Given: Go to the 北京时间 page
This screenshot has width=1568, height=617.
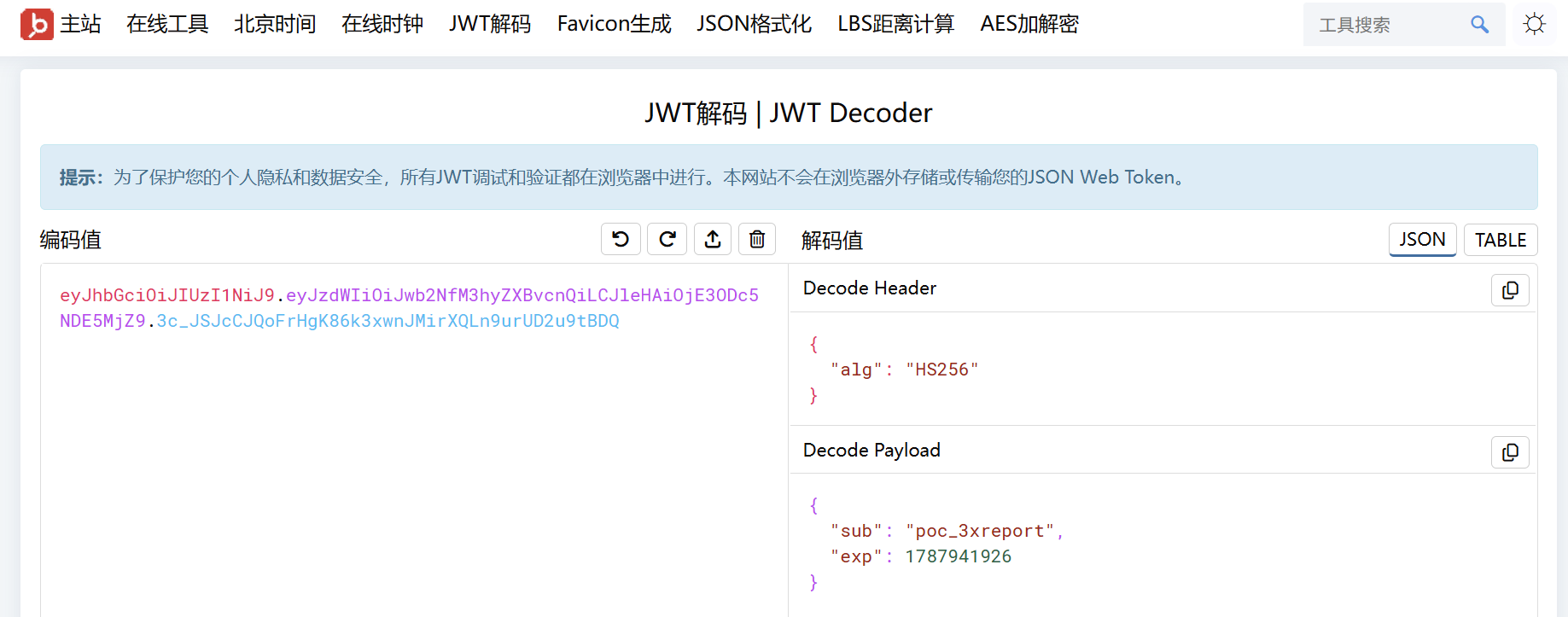Looking at the screenshot, I should (275, 24).
